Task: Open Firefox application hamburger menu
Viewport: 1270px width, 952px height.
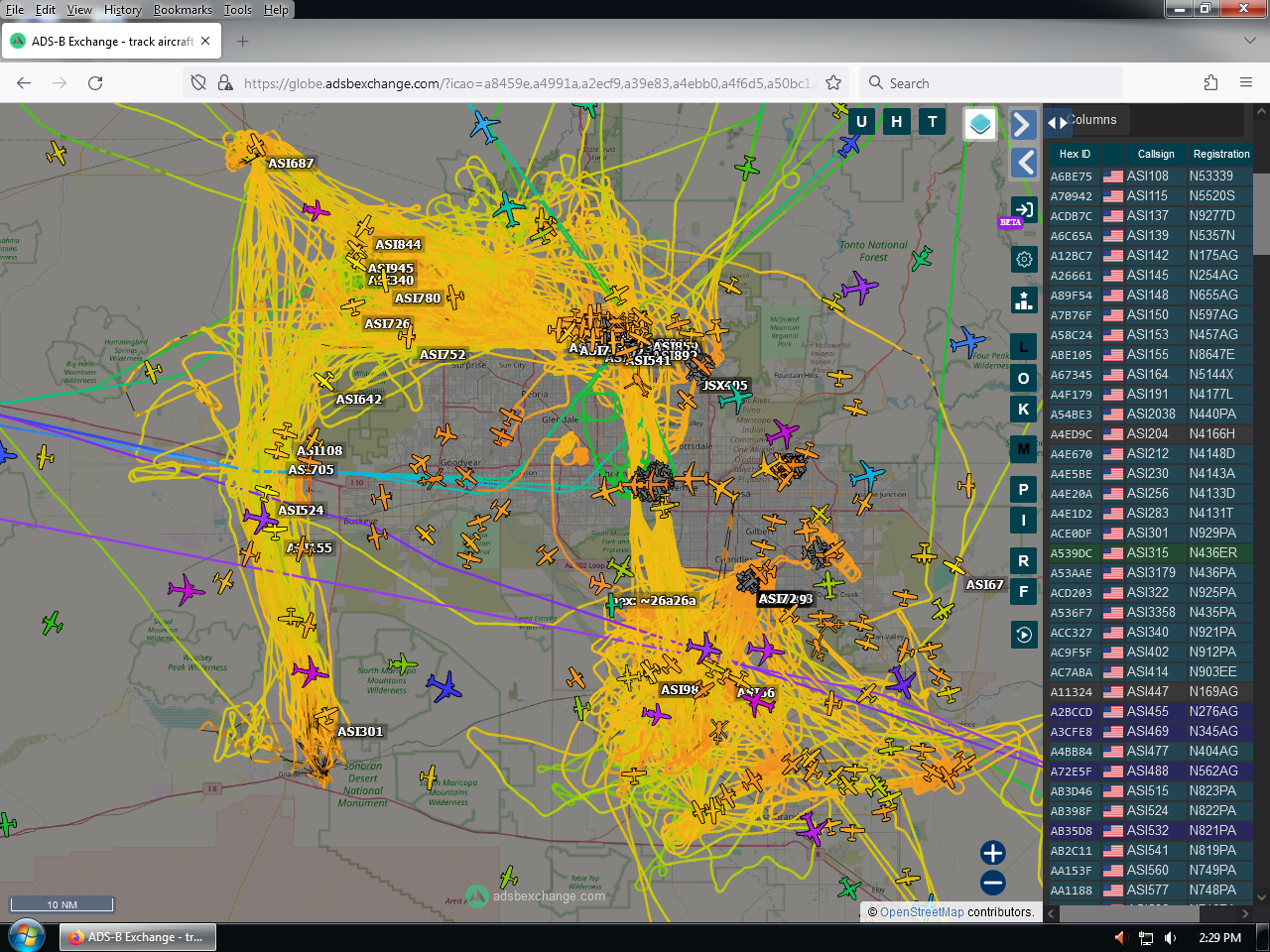Action: (1246, 83)
